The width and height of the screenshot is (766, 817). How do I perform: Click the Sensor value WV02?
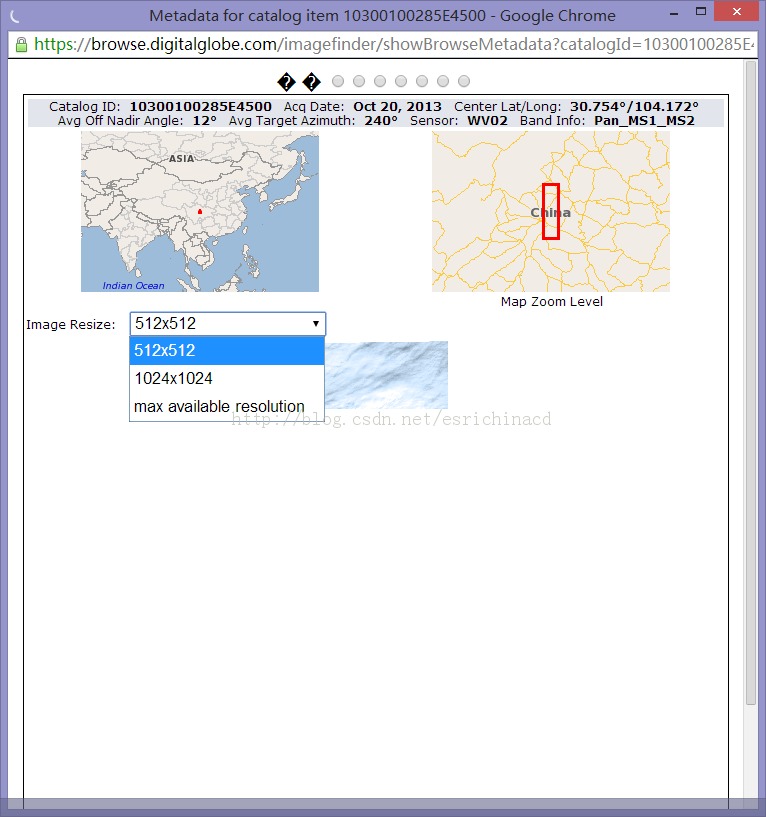click(x=487, y=121)
